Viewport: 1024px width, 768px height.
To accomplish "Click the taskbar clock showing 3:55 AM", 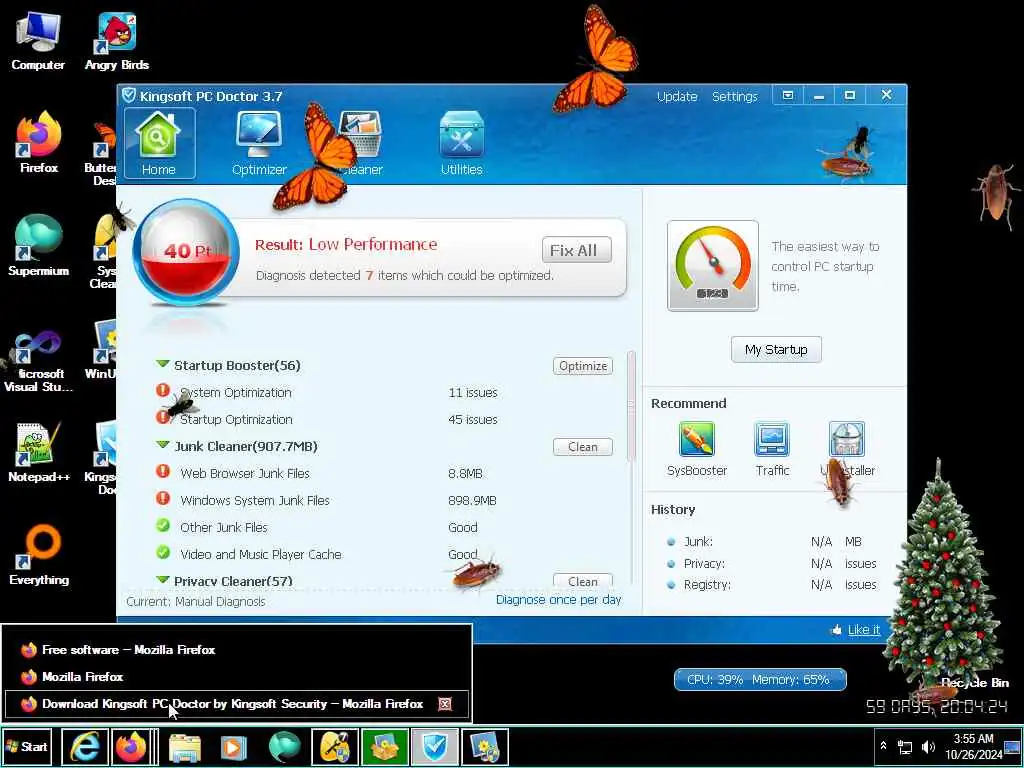I will point(973,746).
